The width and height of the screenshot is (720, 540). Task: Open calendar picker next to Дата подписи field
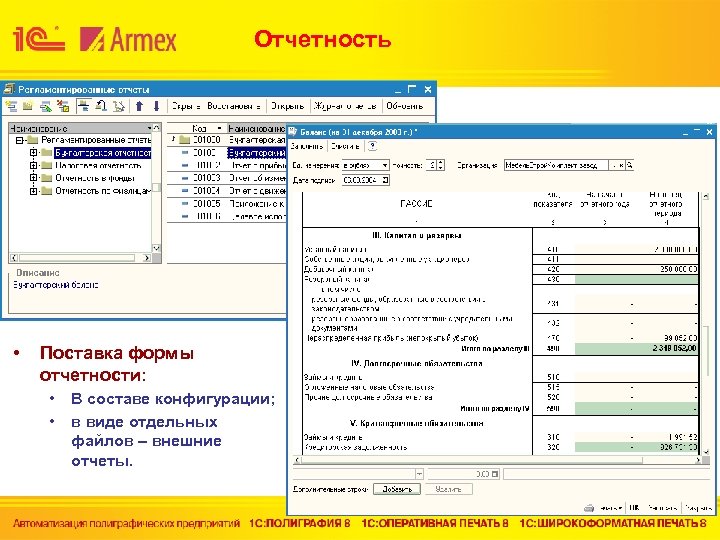pos(386,180)
